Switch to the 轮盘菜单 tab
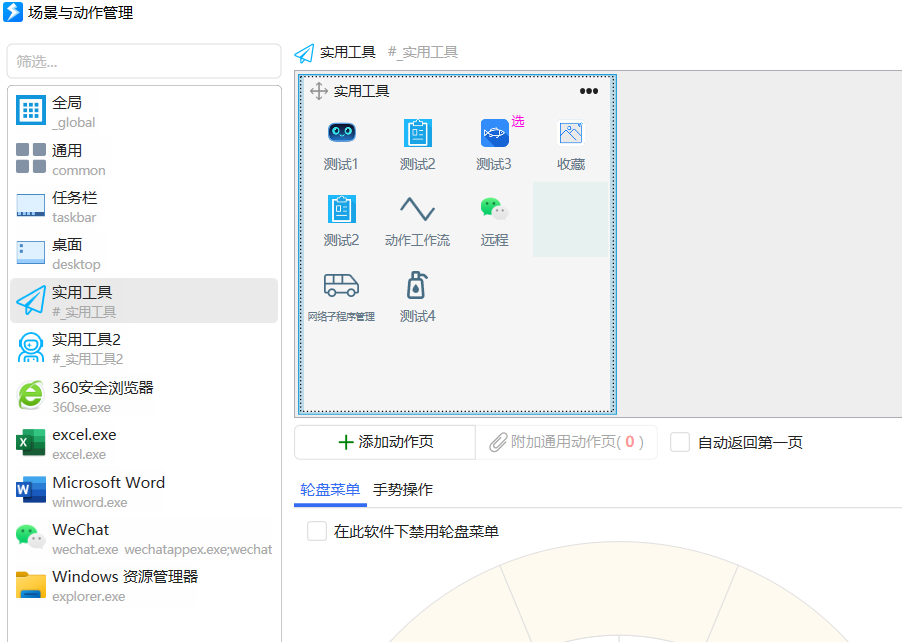902x642 pixels. tap(330, 490)
